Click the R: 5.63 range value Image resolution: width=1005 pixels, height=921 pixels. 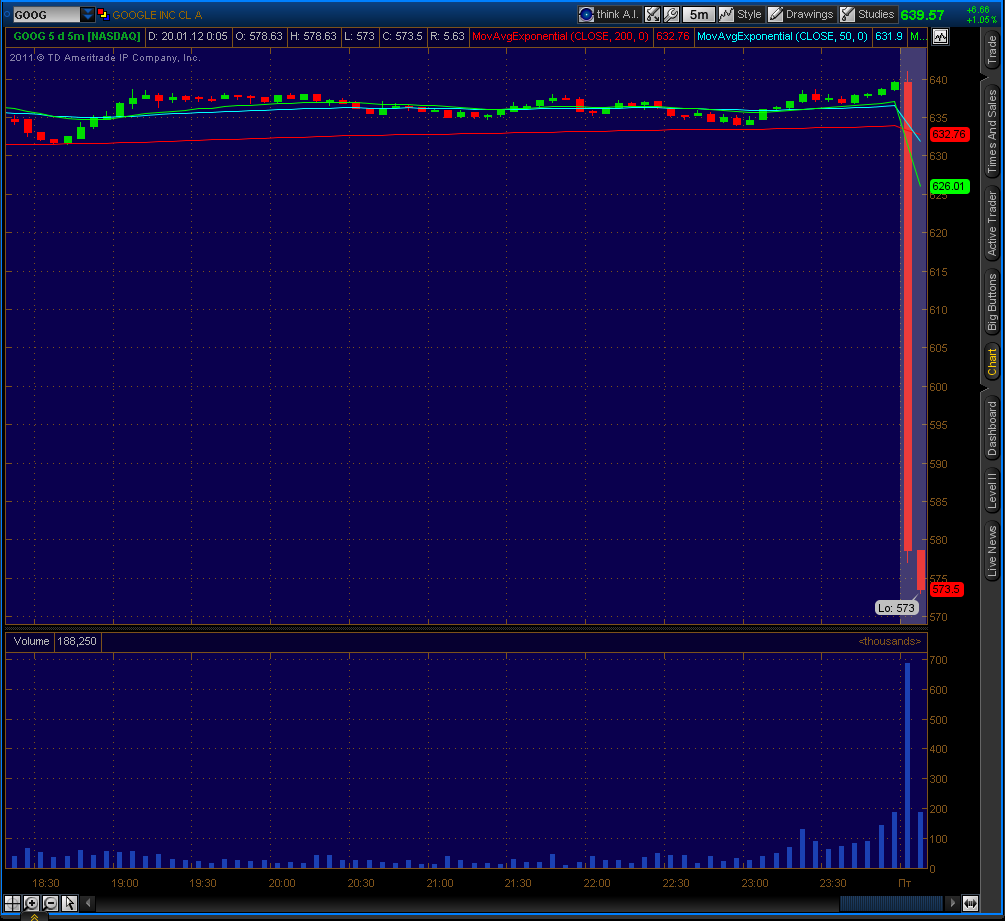pos(447,37)
